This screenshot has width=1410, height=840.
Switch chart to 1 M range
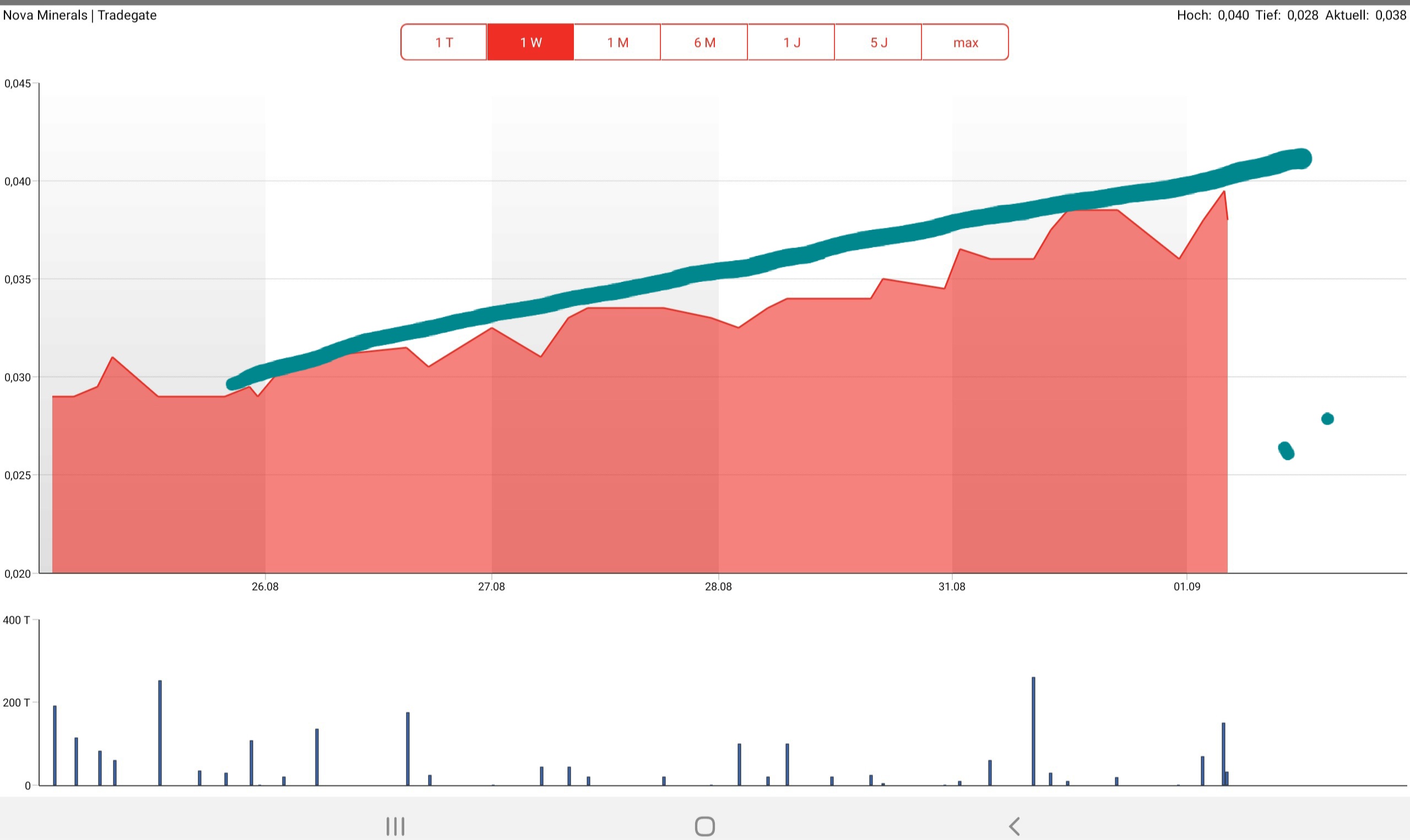617,42
